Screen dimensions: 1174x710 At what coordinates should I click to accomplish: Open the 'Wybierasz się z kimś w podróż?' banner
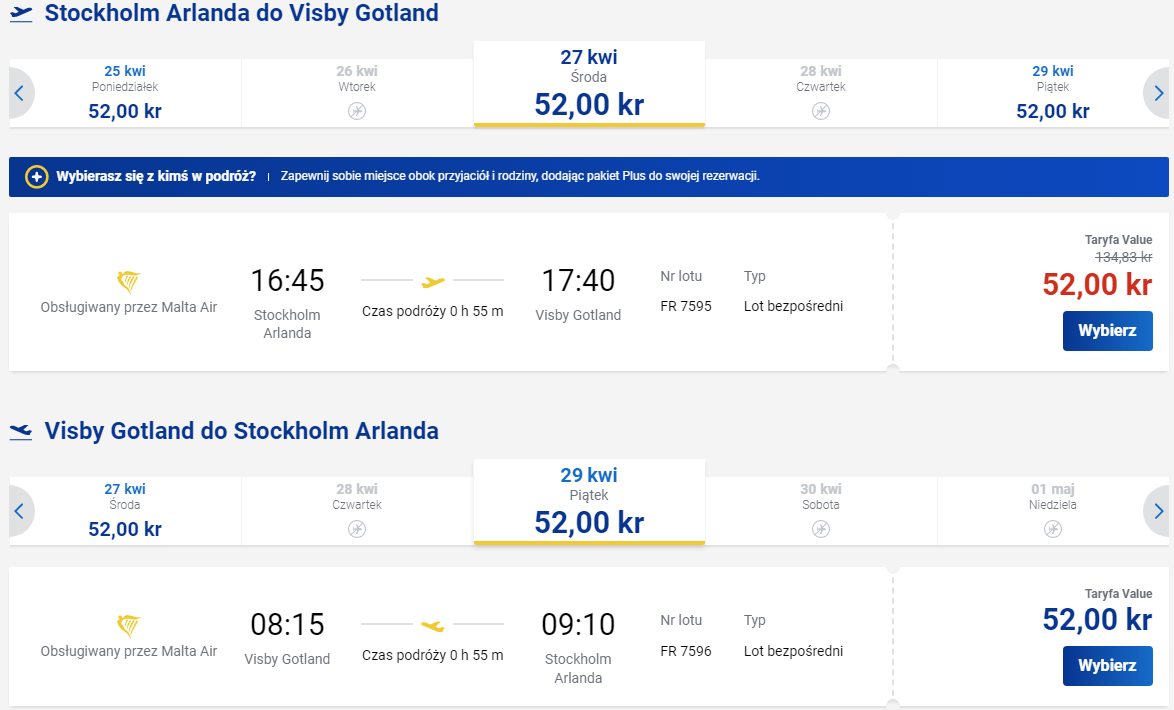588,177
